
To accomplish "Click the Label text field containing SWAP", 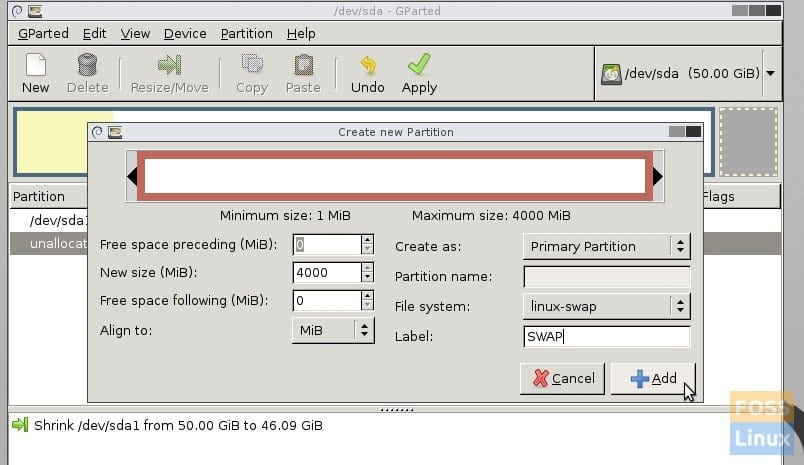I will (x=606, y=337).
